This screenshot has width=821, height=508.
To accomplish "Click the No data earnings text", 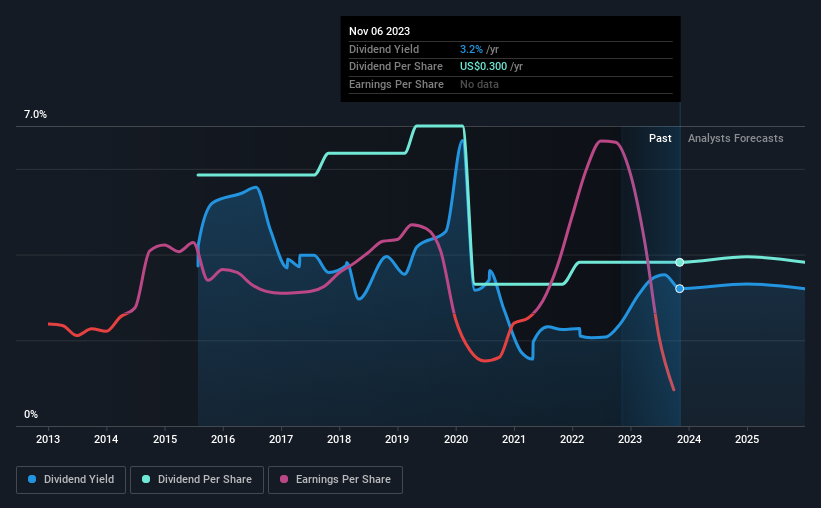I will point(479,84).
